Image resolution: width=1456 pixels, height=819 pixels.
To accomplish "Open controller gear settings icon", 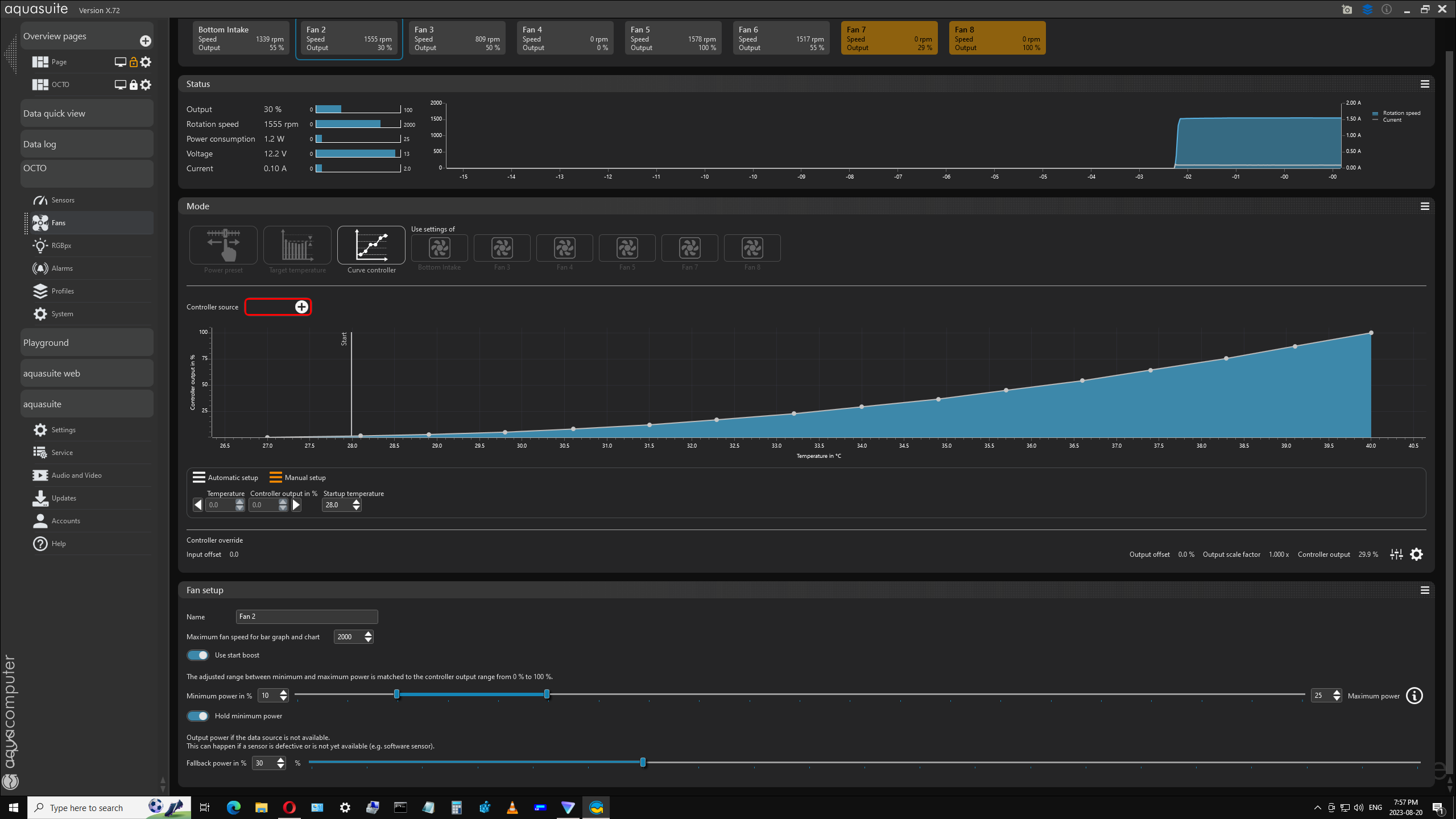I will click(x=1417, y=555).
